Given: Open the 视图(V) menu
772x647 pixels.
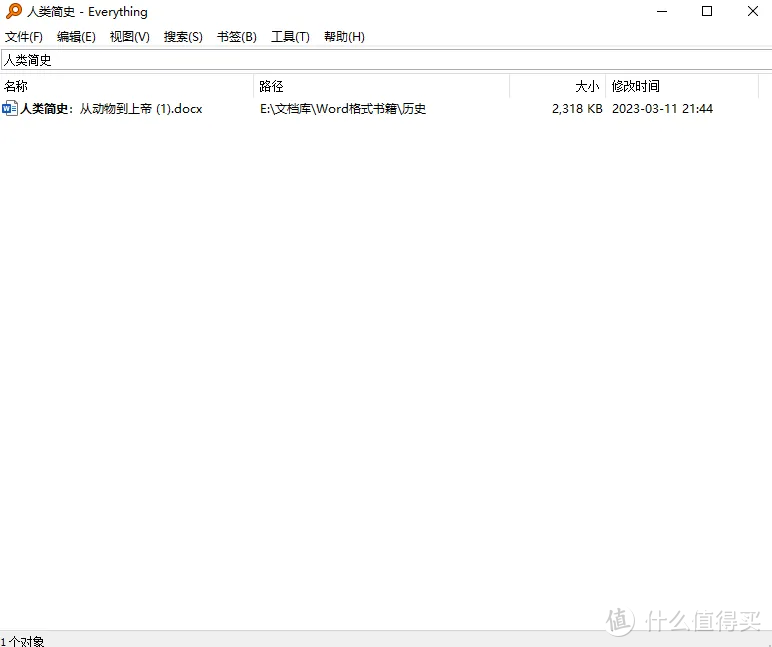Looking at the screenshot, I should [x=129, y=37].
